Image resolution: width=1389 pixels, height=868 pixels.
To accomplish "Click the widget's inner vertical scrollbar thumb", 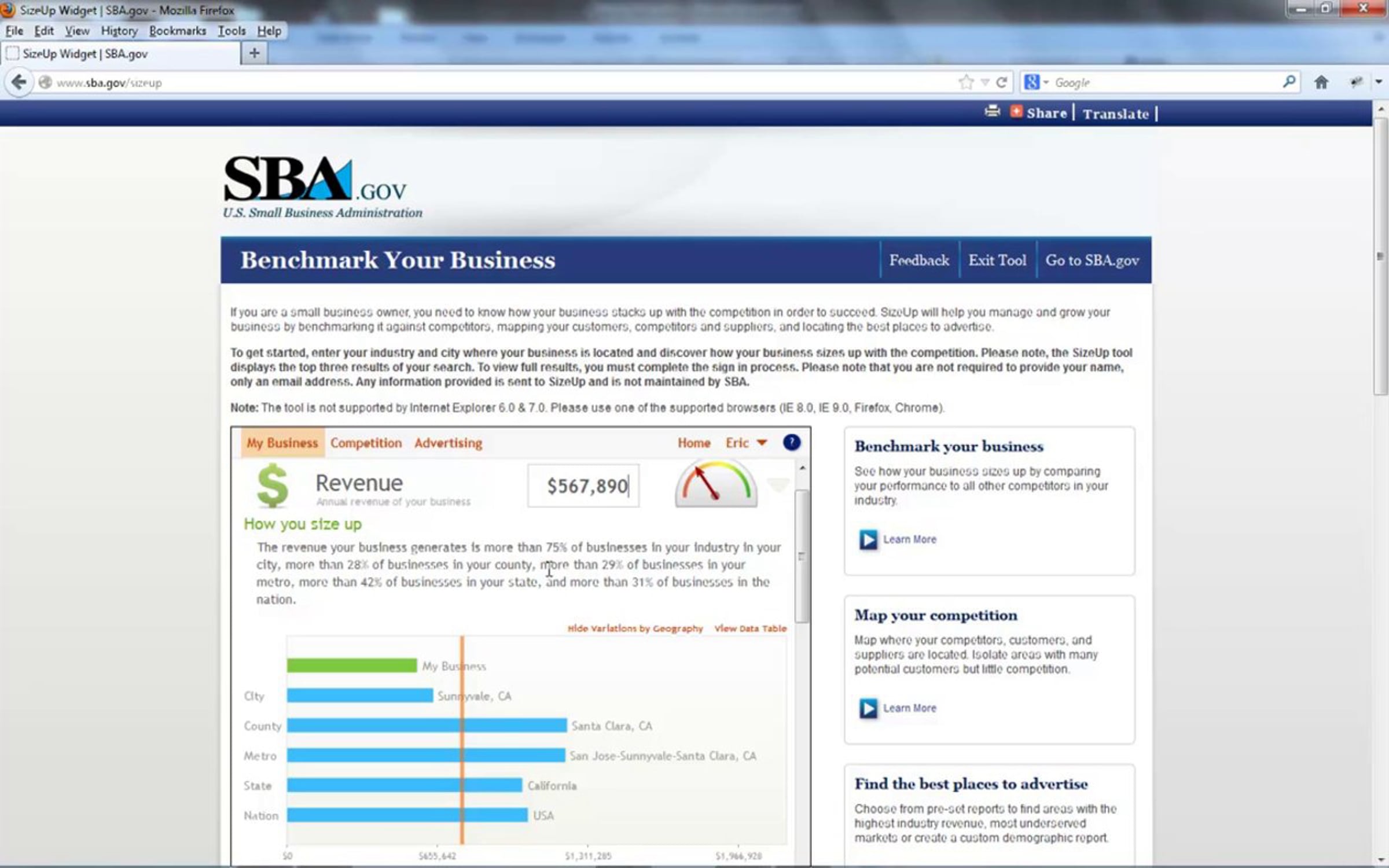I will coord(802,557).
